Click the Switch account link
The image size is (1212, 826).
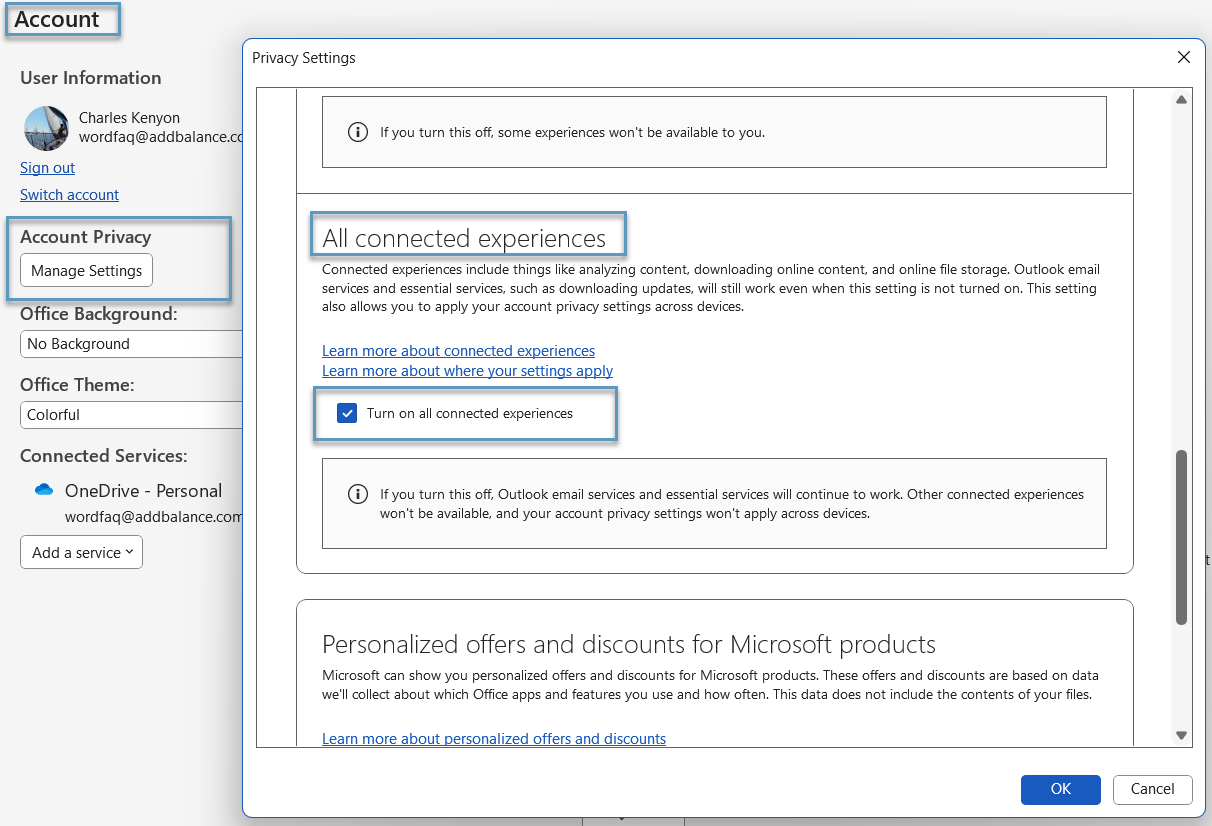[69, 195]
